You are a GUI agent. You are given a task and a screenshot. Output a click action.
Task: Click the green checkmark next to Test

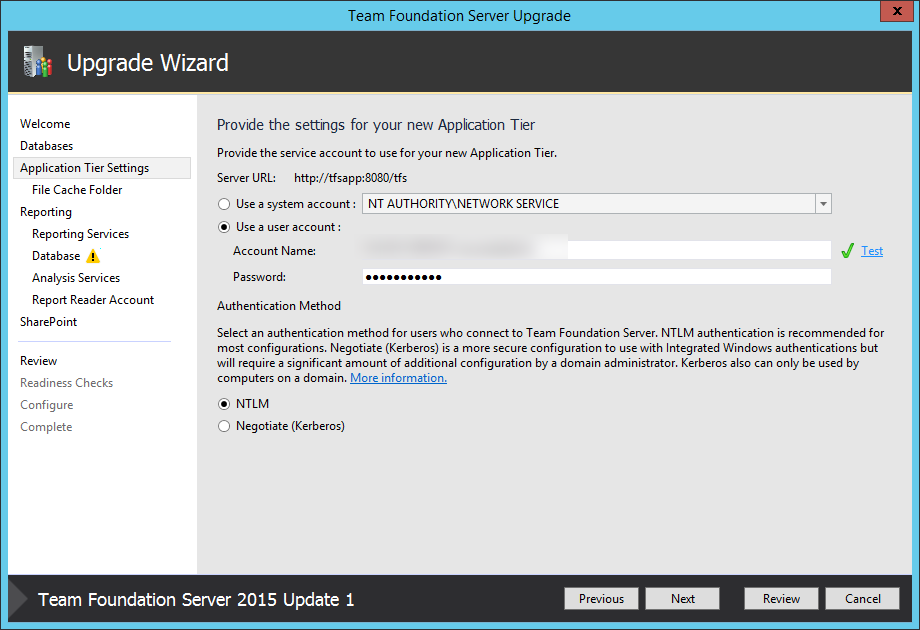[x=848, y=249]
